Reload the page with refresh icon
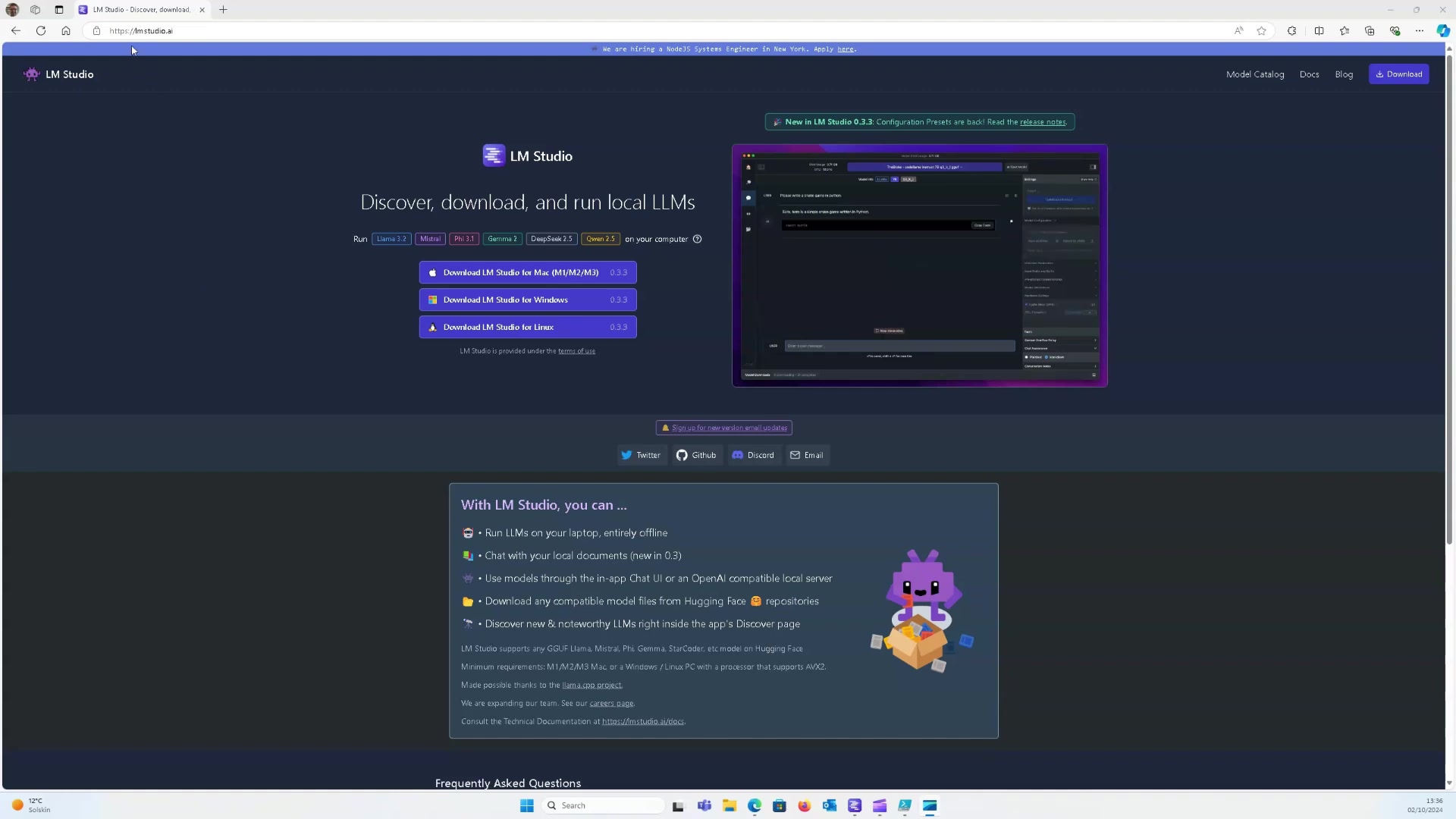 point(41,30)
